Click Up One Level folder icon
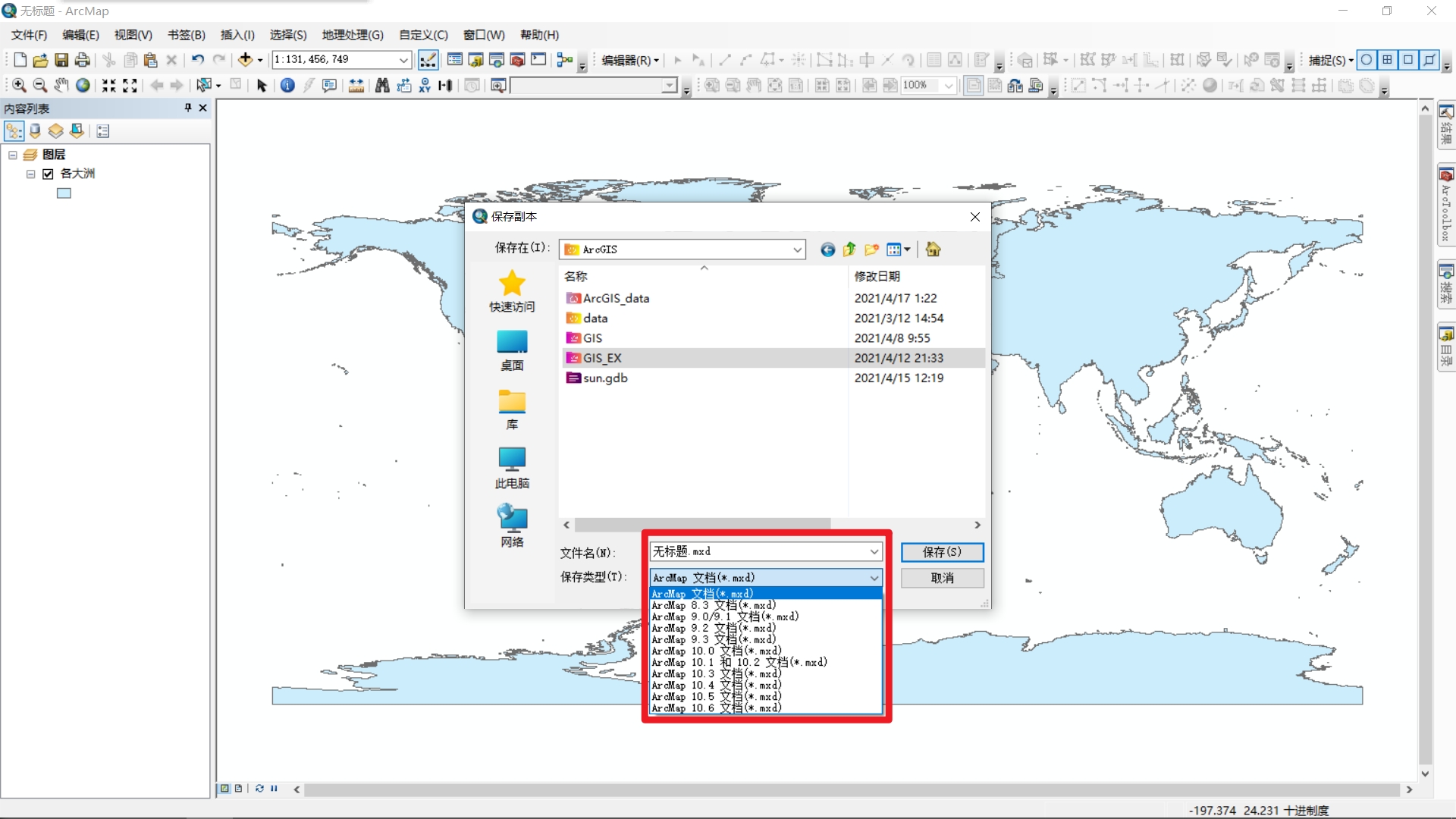1456x819 pixels. tap(849, 249)
